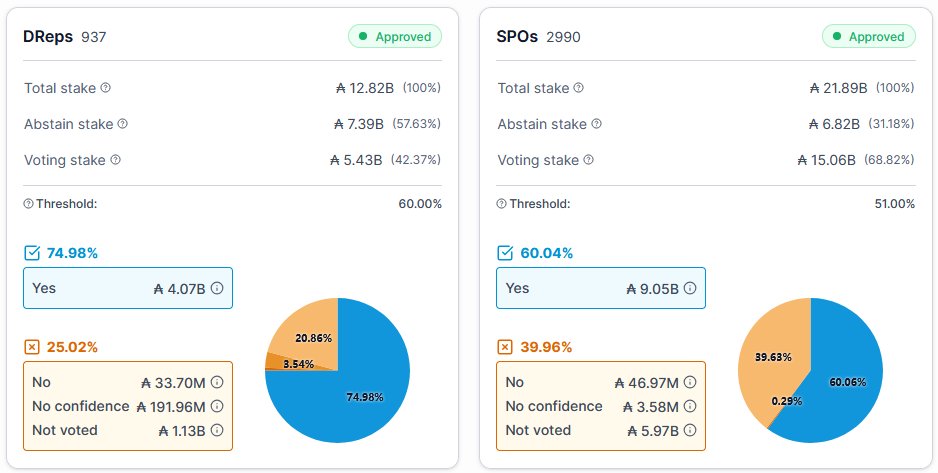This screenshot has width=938, height=473.
Task: Click help icon next to DReps Total stake
Action: tap(105, 88)
